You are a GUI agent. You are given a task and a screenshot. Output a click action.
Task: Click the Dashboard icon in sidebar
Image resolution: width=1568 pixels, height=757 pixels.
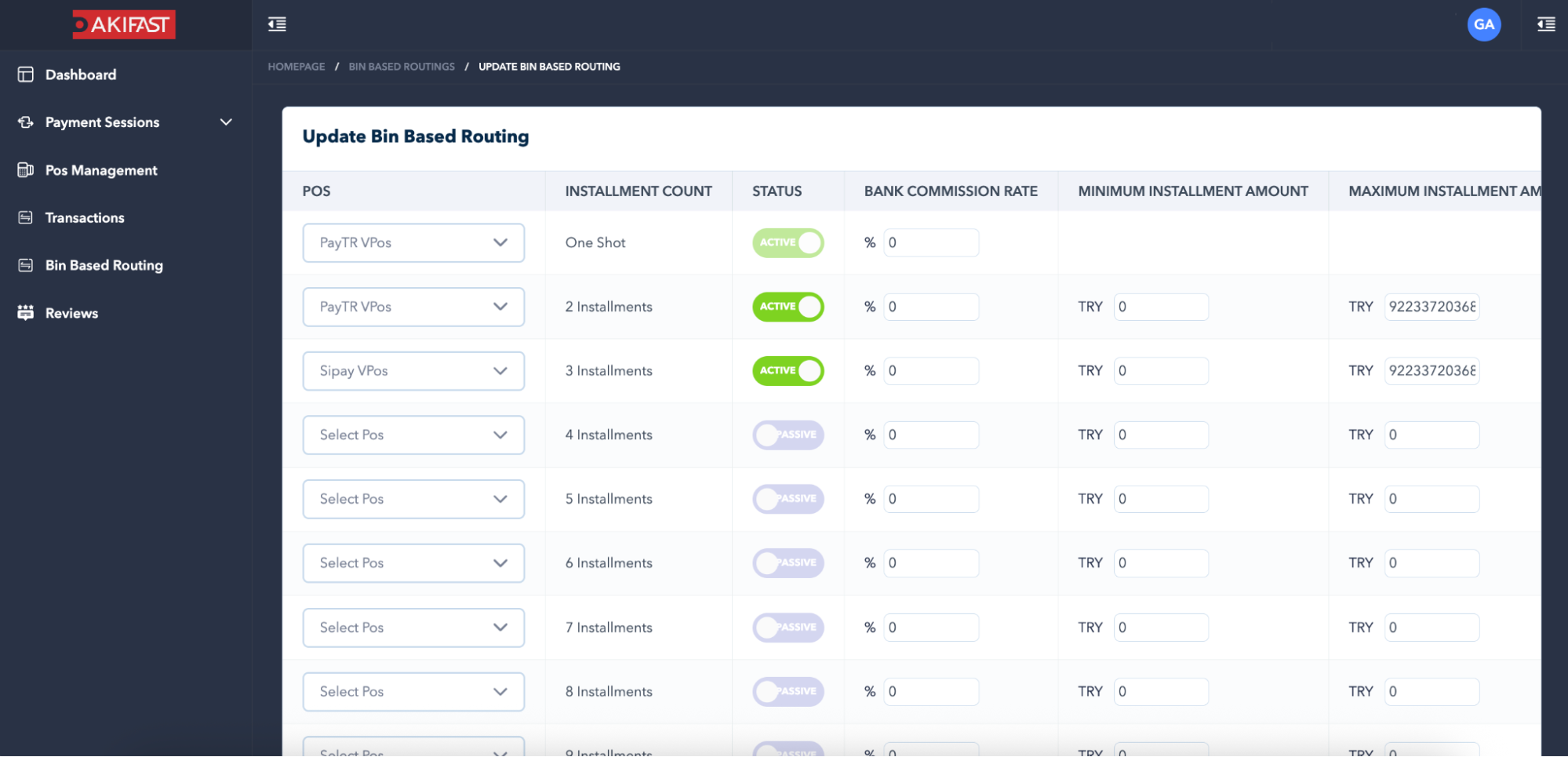(x=26, y=75)
